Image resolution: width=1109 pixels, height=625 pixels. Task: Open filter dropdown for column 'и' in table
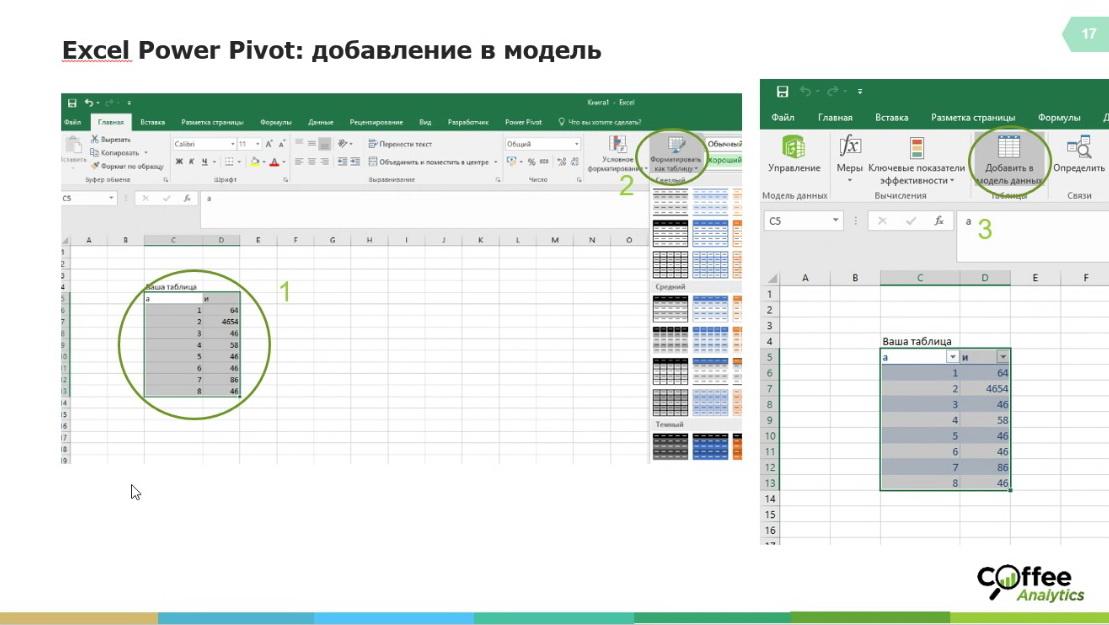1002,357
